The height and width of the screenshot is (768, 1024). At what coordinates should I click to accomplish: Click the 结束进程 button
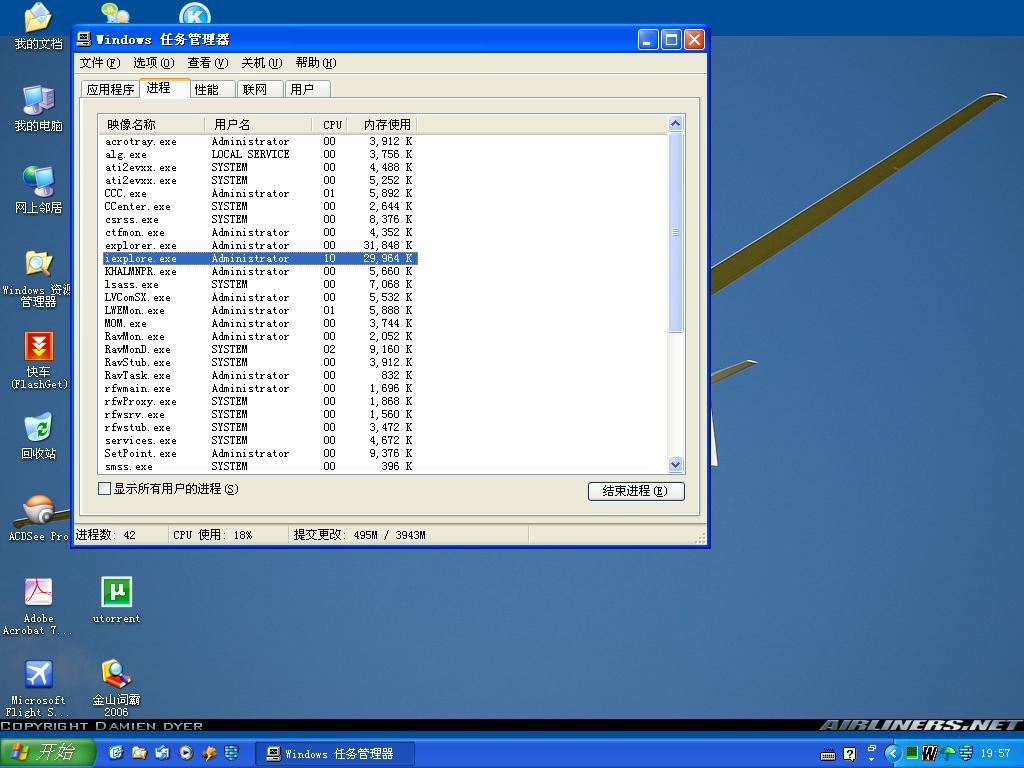[x=636, y=491]
